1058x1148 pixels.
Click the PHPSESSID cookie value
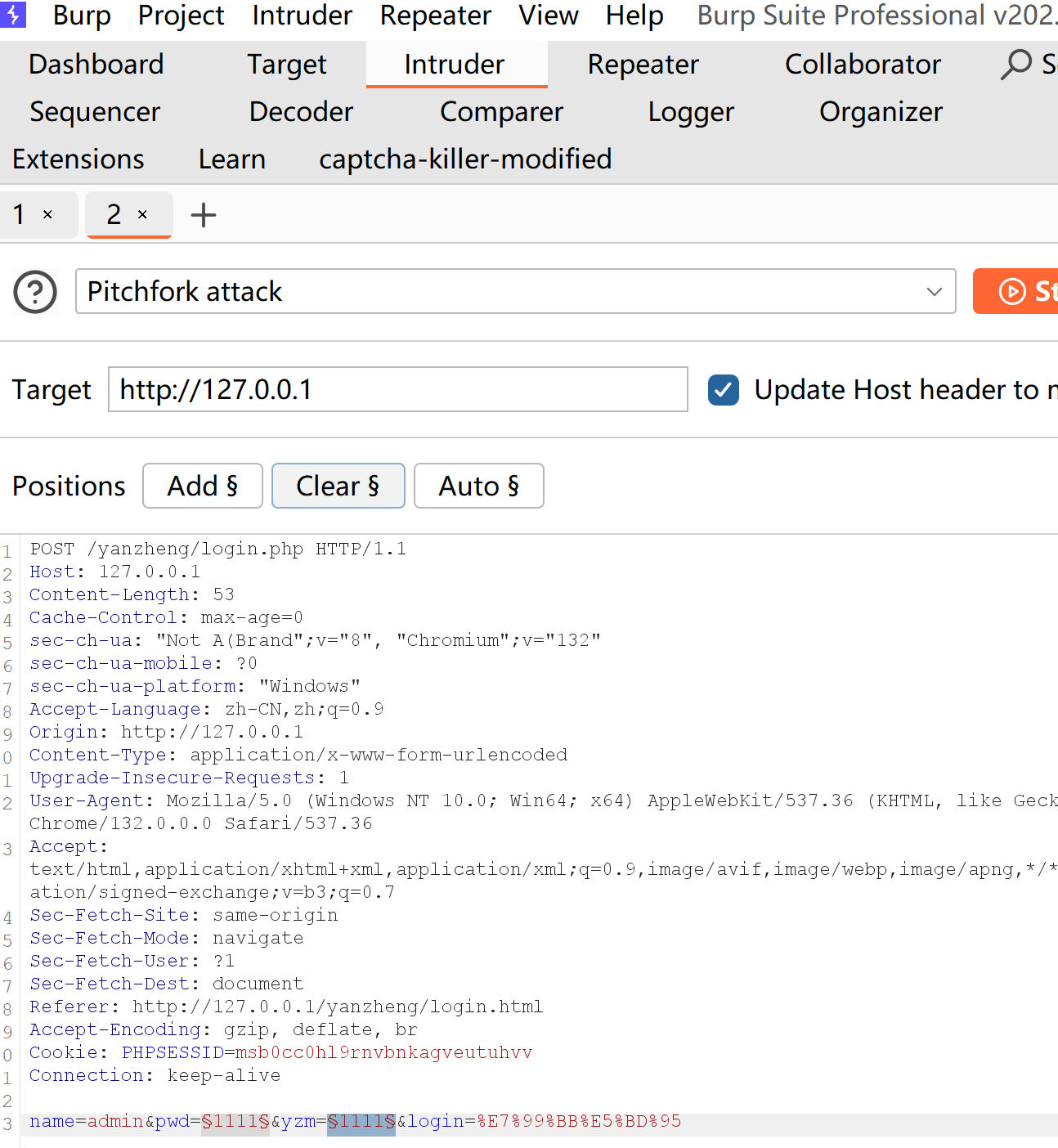pyautogui.click(x=384, y=1052)
